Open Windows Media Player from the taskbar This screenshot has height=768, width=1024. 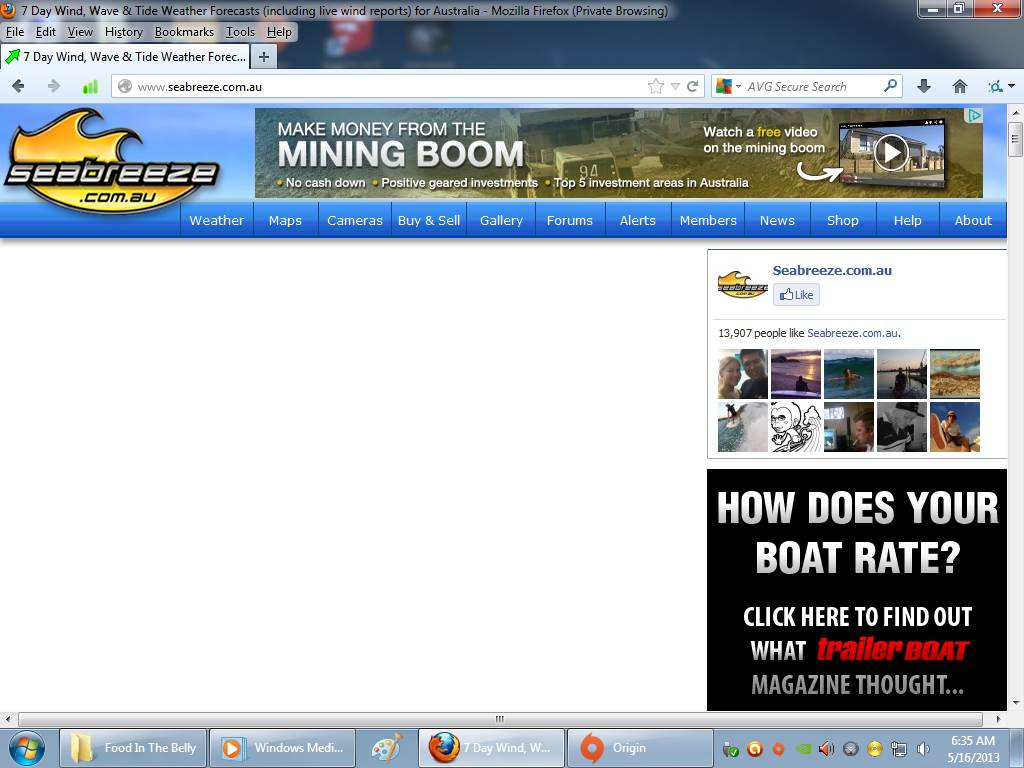click(x=285, y=748)
